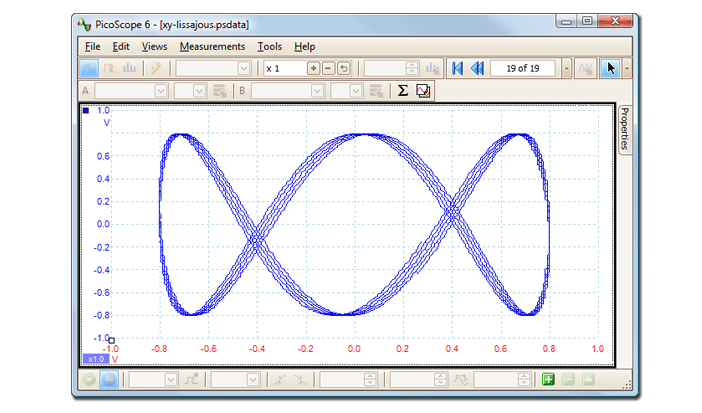Select falling edge trigger icon
Viewport: 702px width, 413px height.
point(300,380)
